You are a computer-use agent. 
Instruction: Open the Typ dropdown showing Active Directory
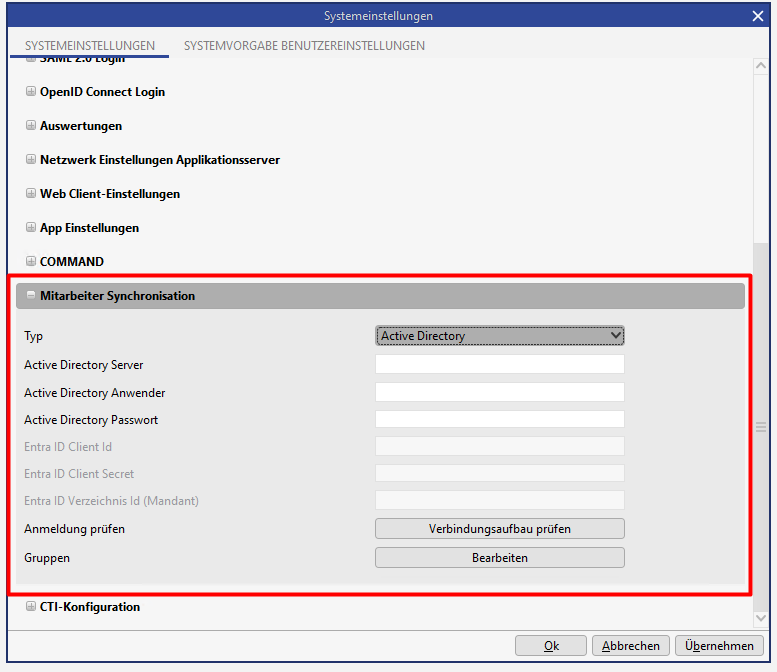[x=499, y=336]
